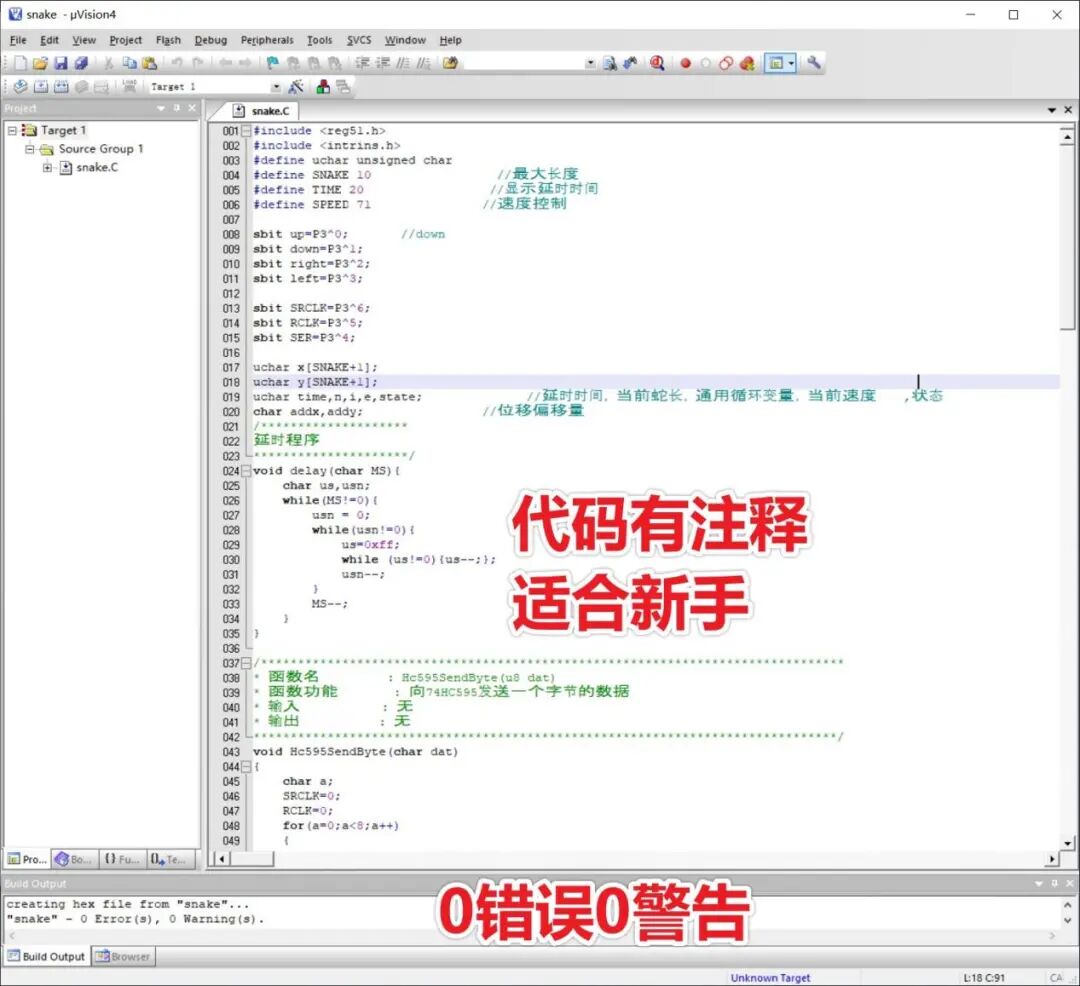1080x986 pixels.
Task: Select the snake.C editor tab
Action: point(262,111)
